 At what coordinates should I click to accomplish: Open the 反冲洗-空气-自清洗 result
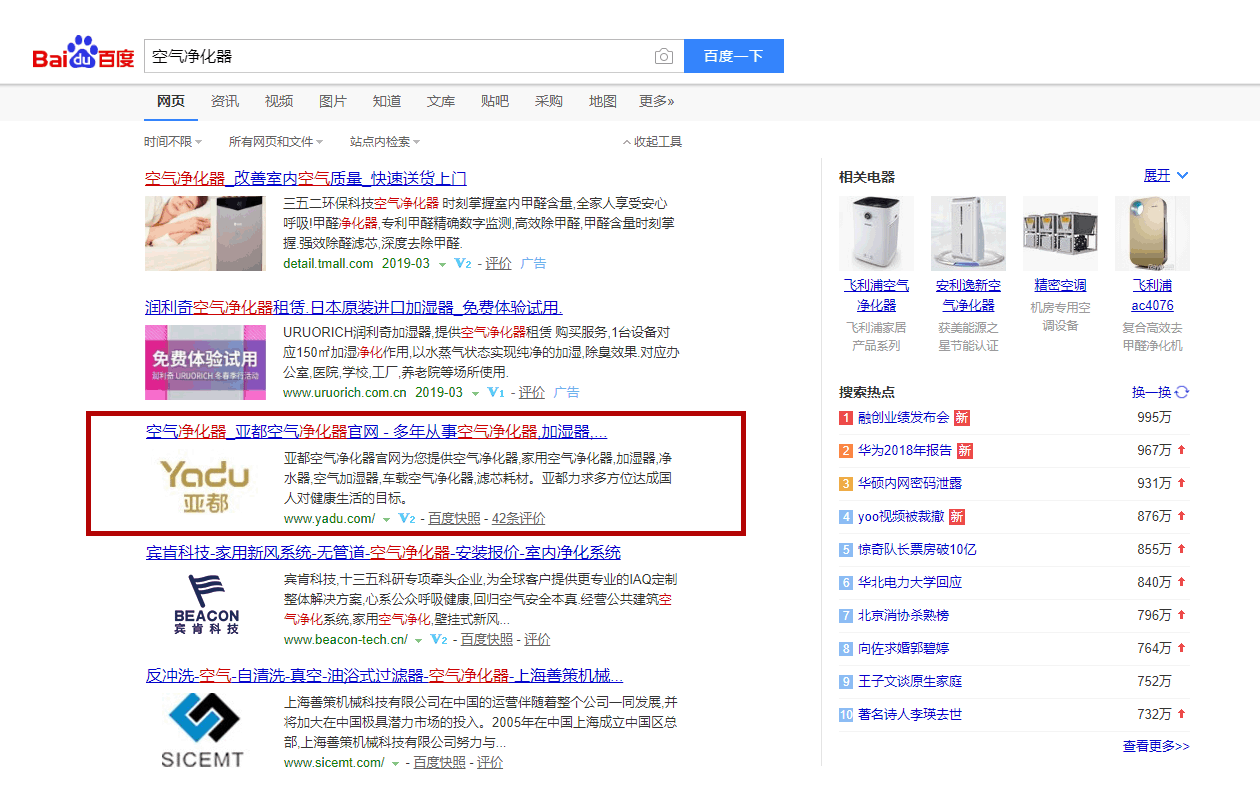pyautogui.click(x=385, y=676)
